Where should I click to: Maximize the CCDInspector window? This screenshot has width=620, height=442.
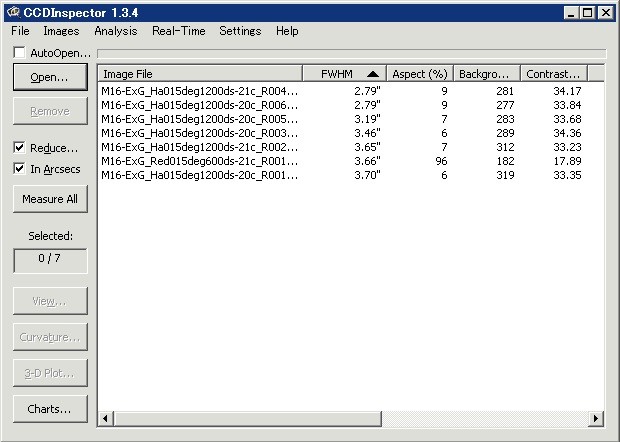[x=587, y=13]
